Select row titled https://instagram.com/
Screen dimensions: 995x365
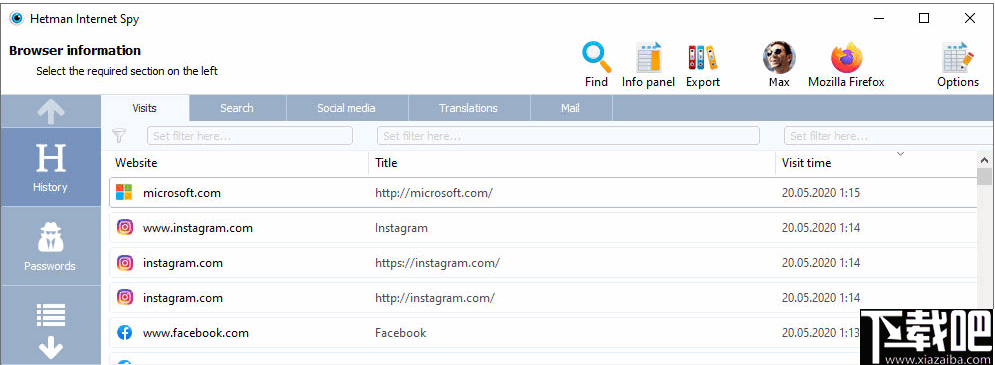click(543, 263)
